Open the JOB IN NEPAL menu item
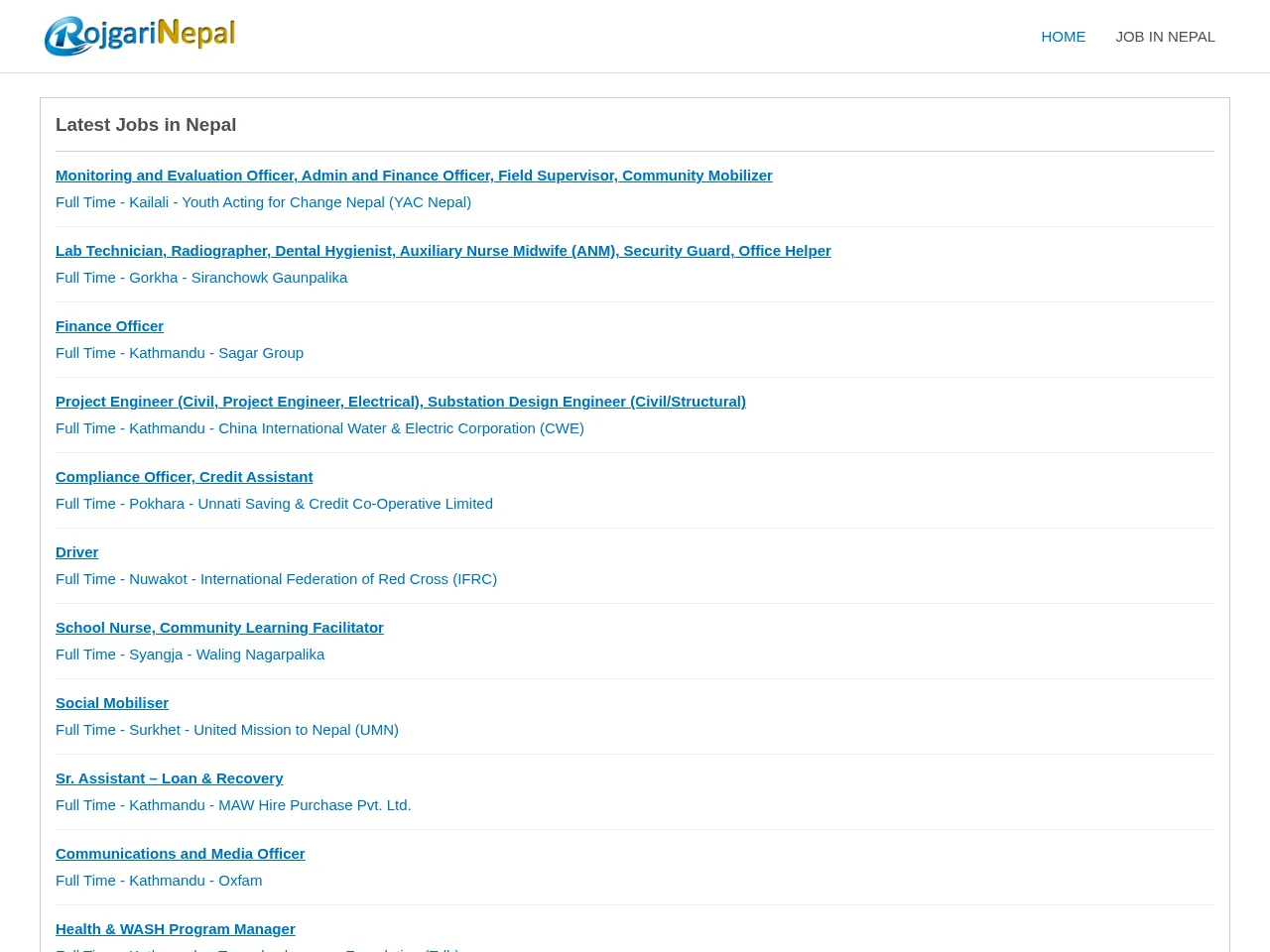 [1165, 37]
